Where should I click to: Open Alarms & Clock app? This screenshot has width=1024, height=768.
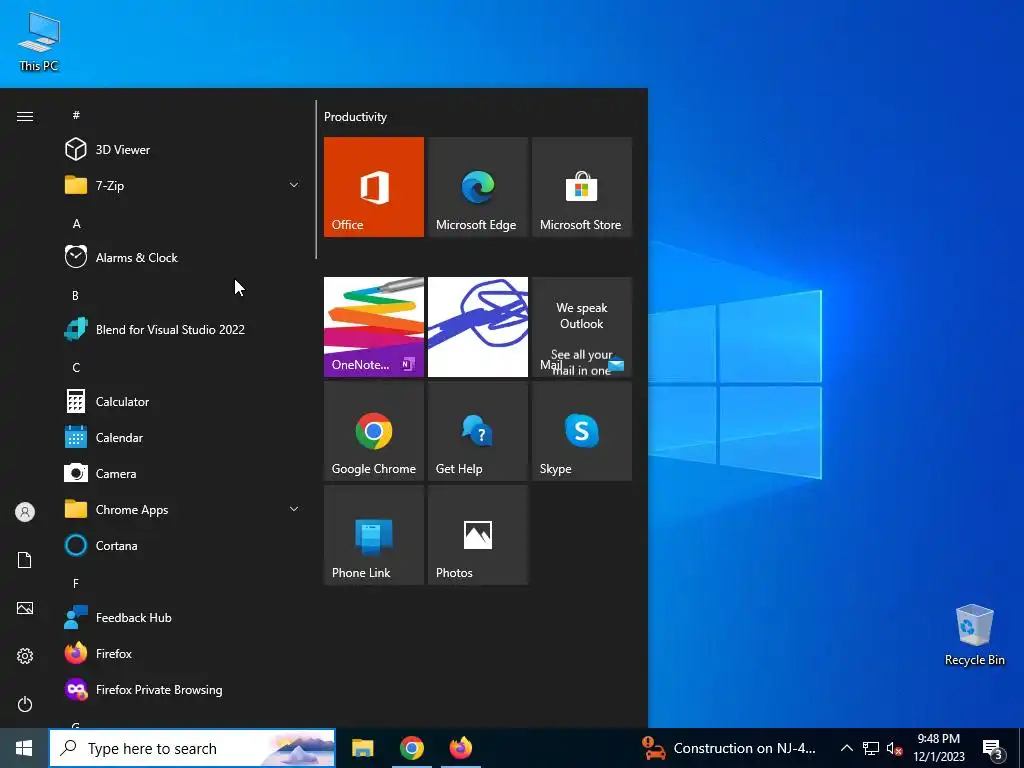[183, 257]
